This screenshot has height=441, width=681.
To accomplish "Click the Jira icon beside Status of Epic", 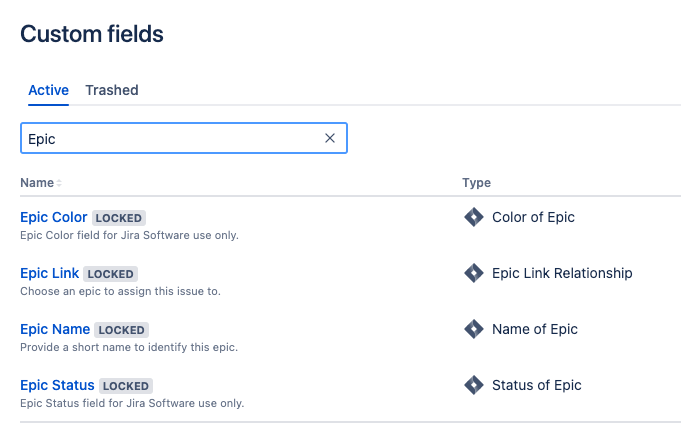I will pyautogui.click(x=473, y=385).
